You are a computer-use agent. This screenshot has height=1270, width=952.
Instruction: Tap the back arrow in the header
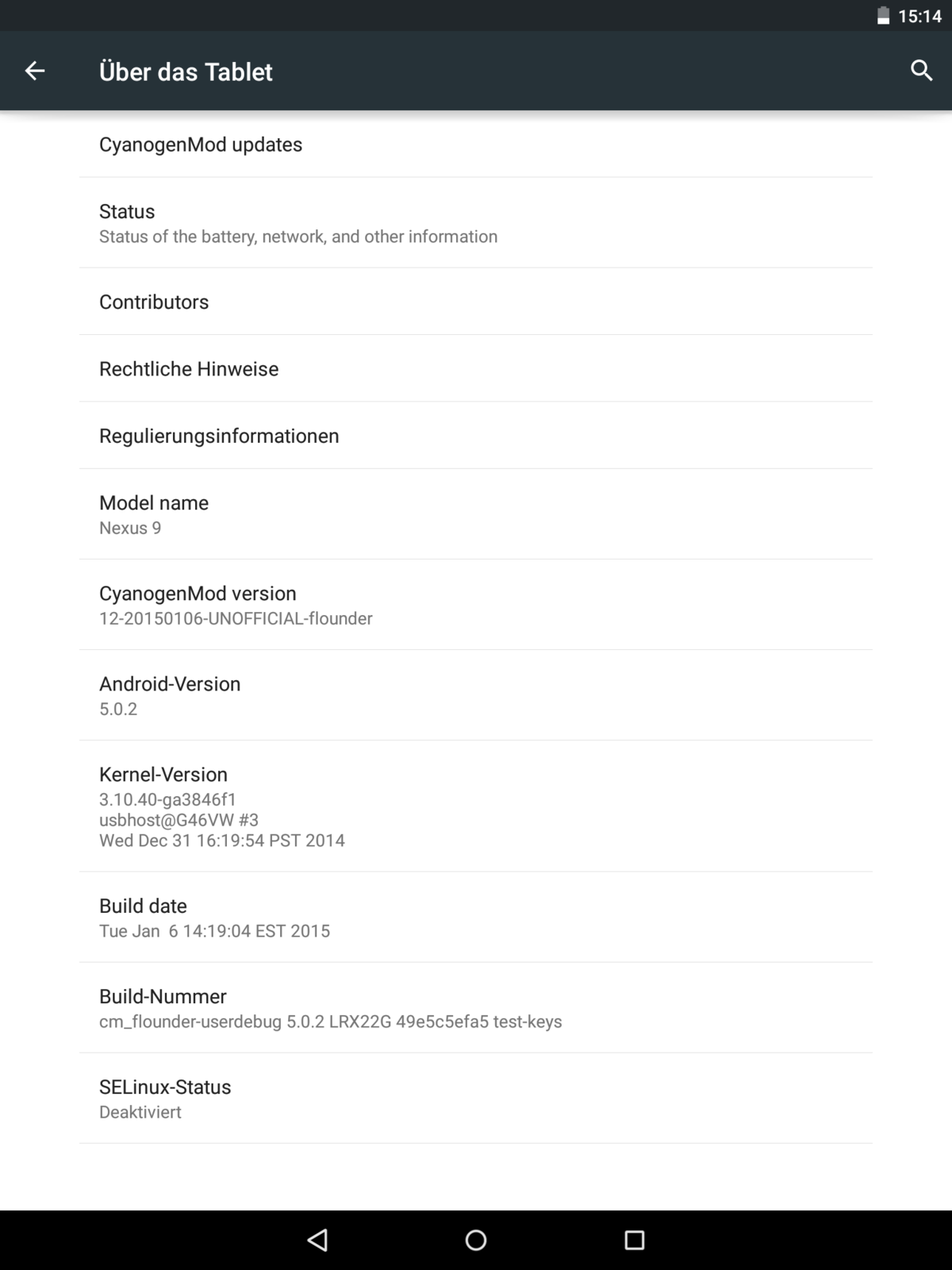coord(35,71)
